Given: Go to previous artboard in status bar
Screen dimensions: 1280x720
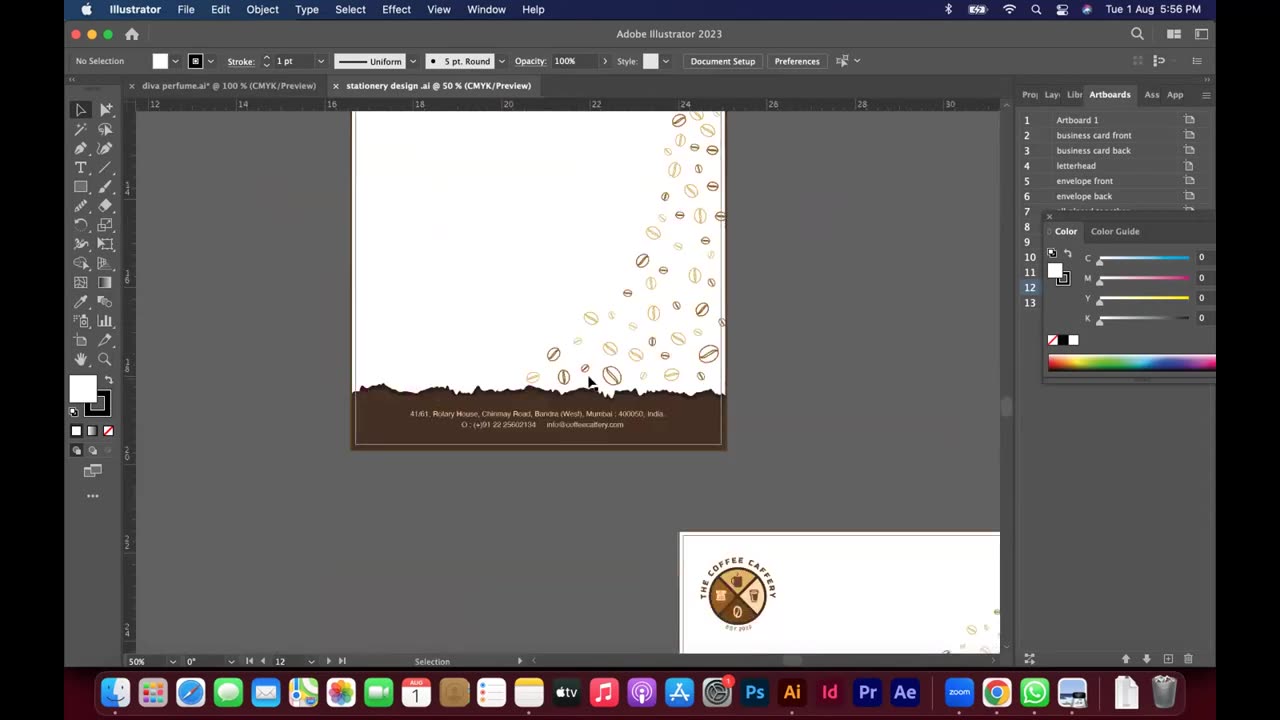Looking at the screenshot, I should pos(263,661).
